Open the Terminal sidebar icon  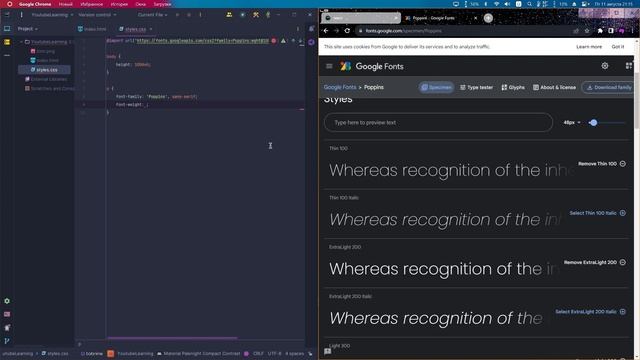[x=7, y=314]
